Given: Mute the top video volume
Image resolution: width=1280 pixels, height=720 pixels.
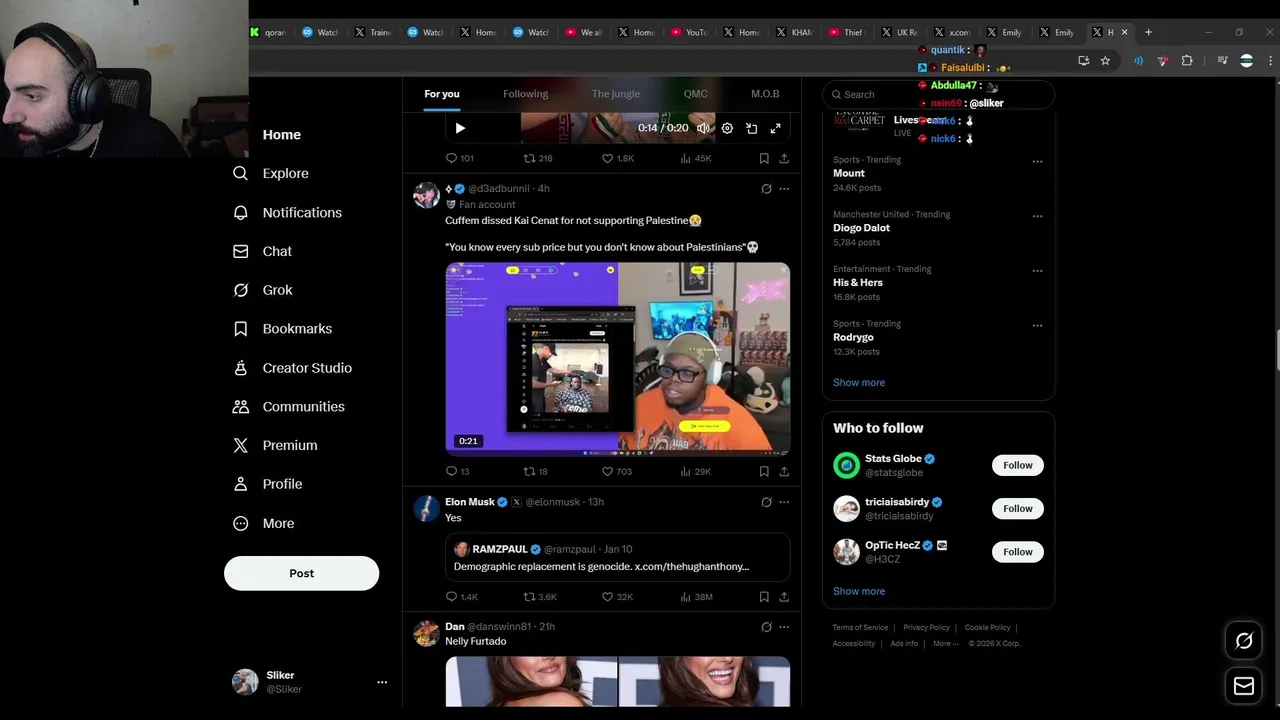Looking at the screenshot, I should point(704,128).
